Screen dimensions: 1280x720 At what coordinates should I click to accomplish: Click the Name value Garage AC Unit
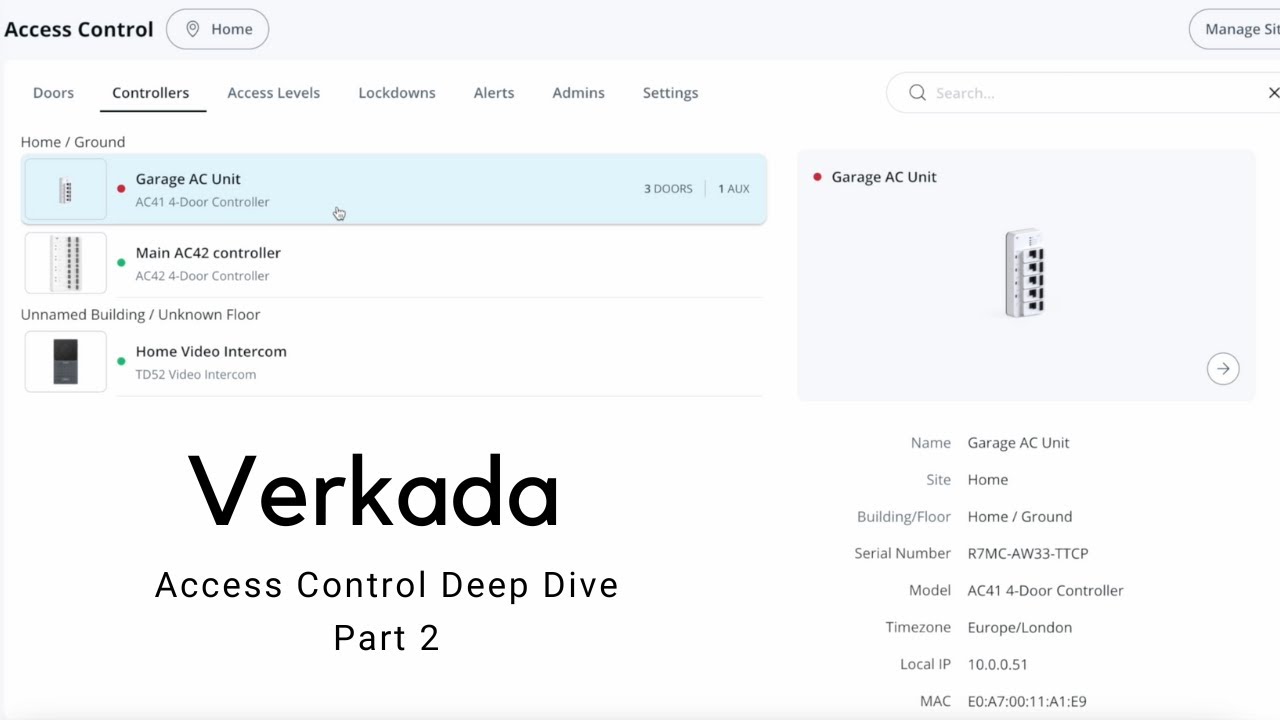pyautogui.click(x=1019, y=443)
